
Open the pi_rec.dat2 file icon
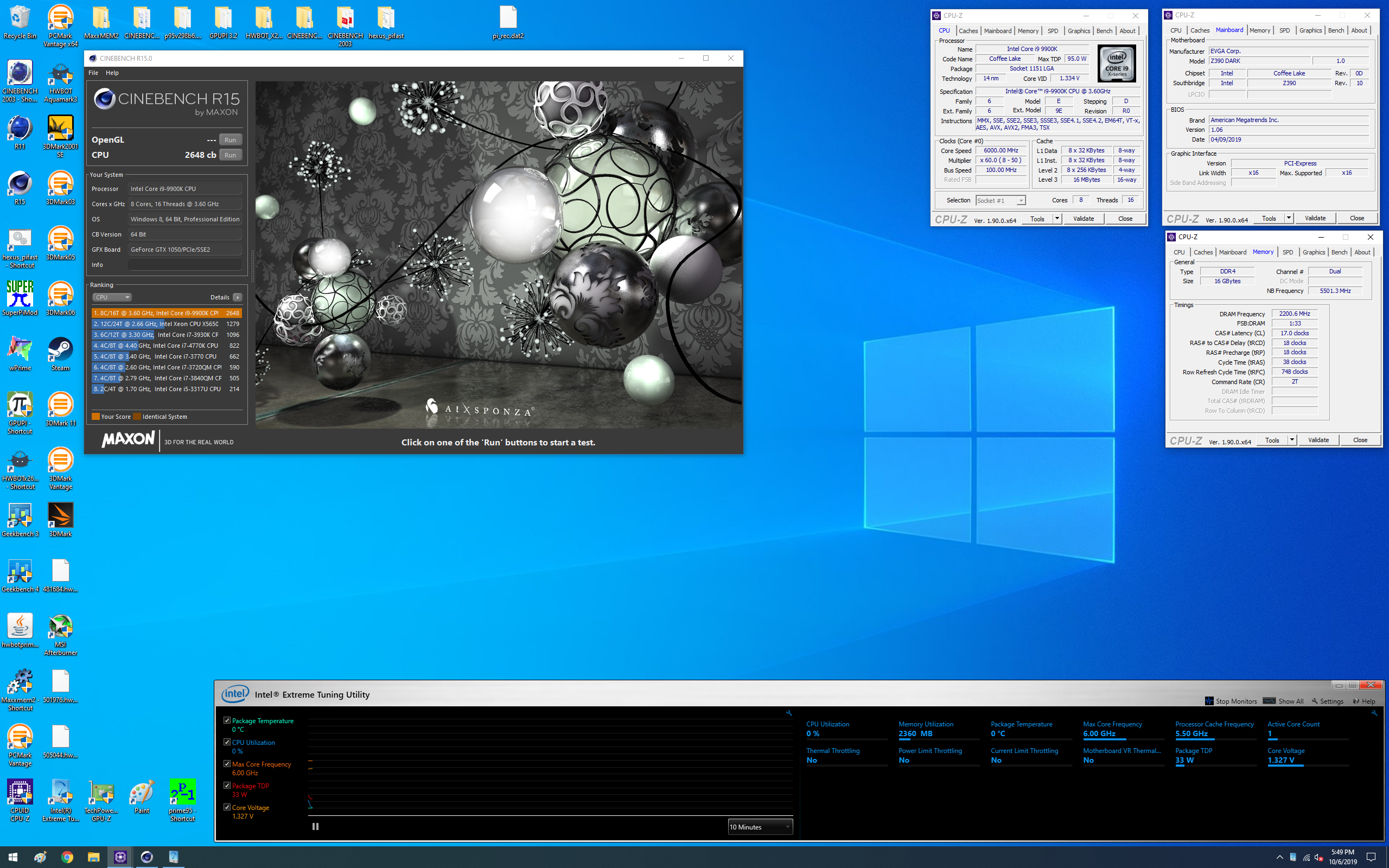coord(508,22)
